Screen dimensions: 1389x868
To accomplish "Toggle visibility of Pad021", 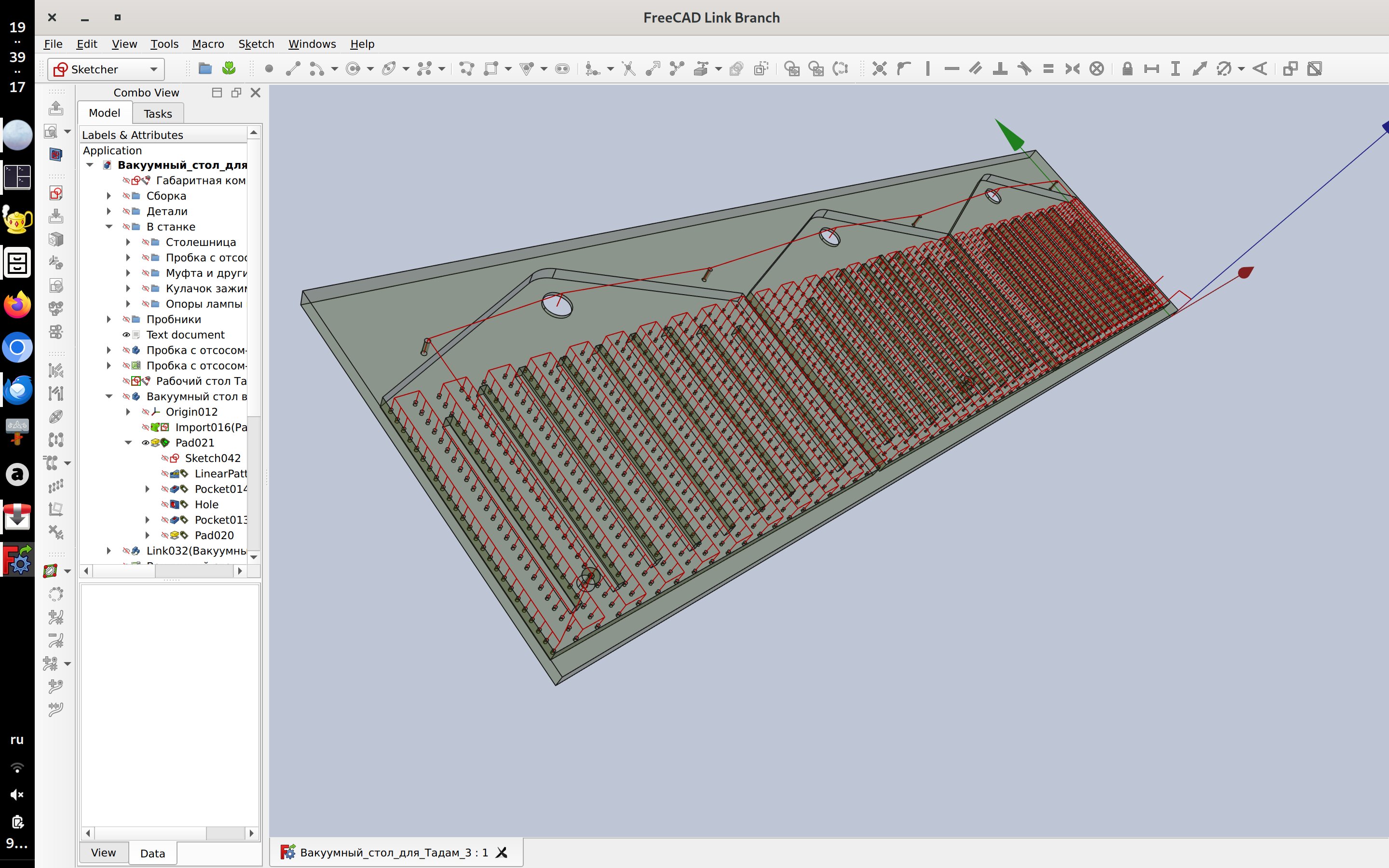I will (145, 443).
